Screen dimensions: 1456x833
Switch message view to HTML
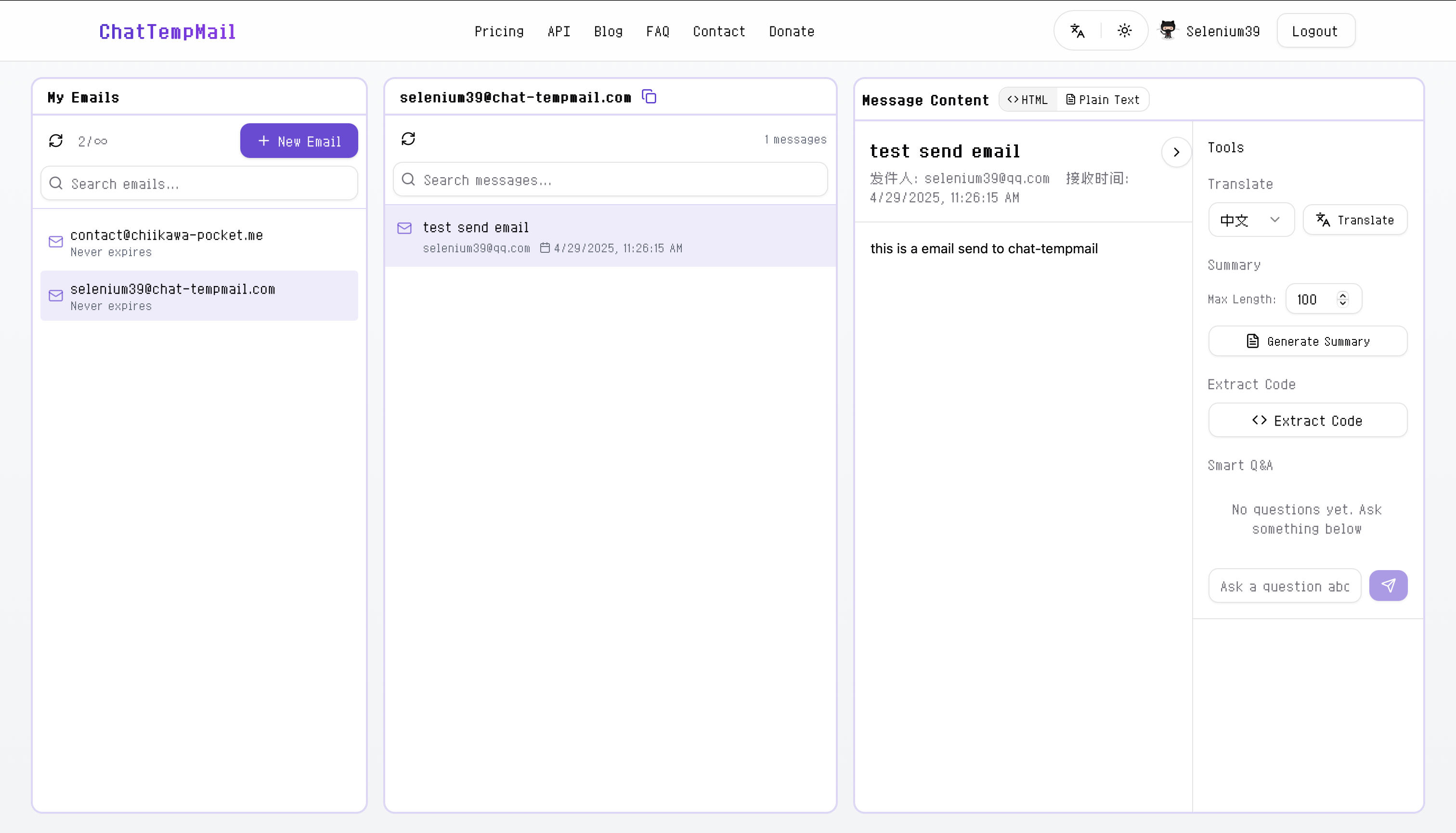1027,100
